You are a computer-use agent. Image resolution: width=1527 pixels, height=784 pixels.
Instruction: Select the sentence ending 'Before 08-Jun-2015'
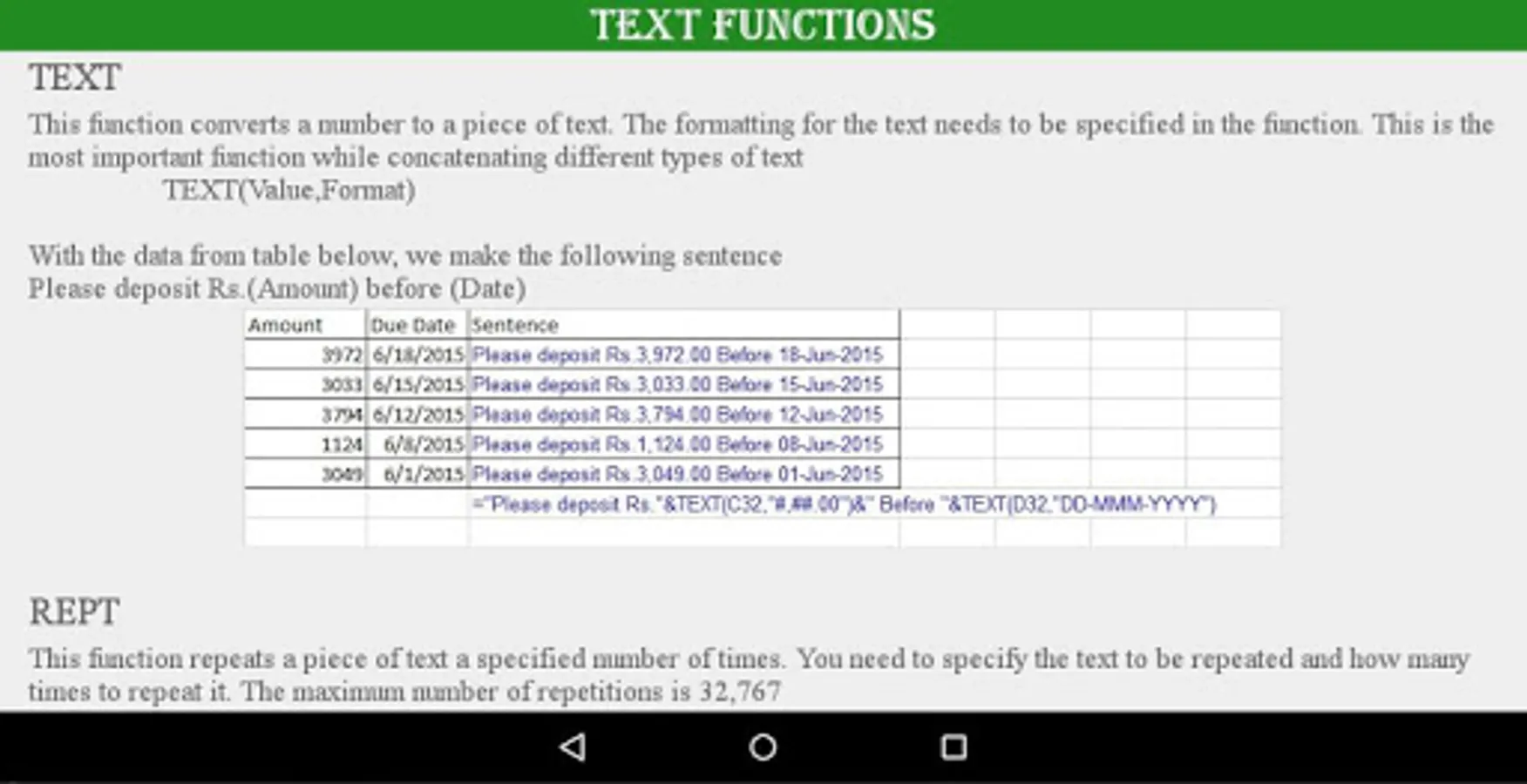[684, 444]
